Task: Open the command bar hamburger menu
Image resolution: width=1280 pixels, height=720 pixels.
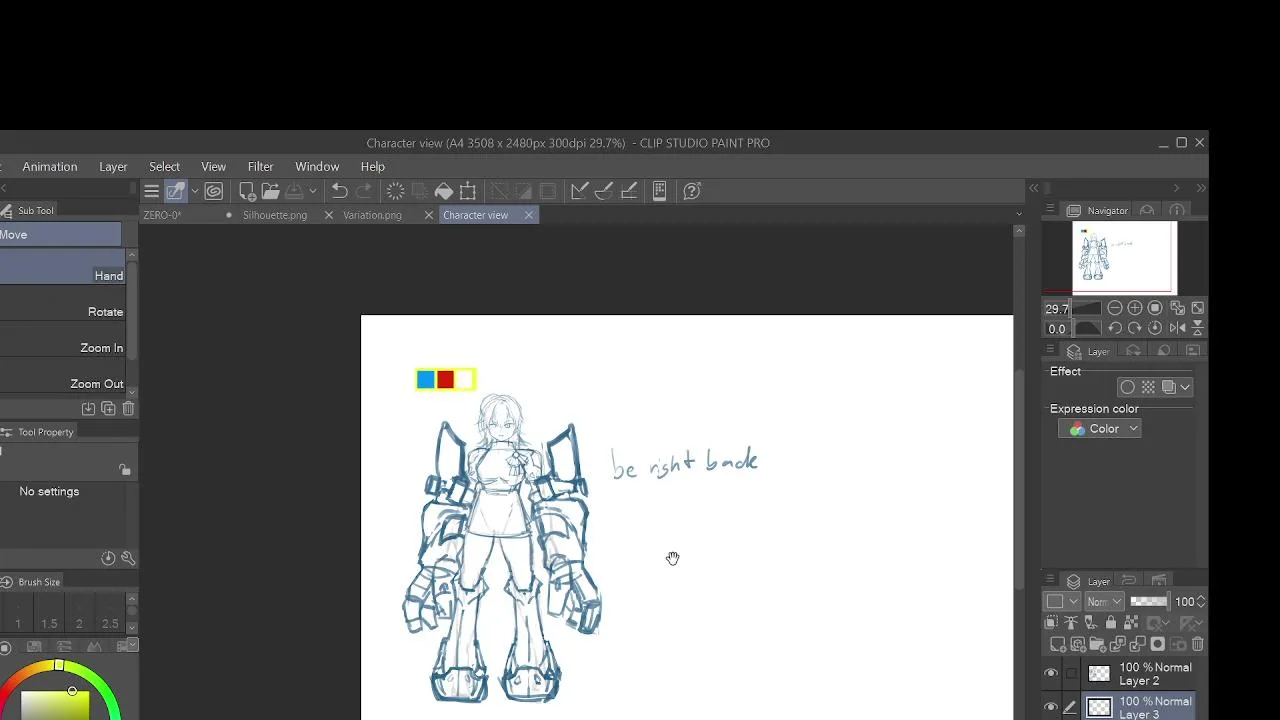Action: [151, 191]
